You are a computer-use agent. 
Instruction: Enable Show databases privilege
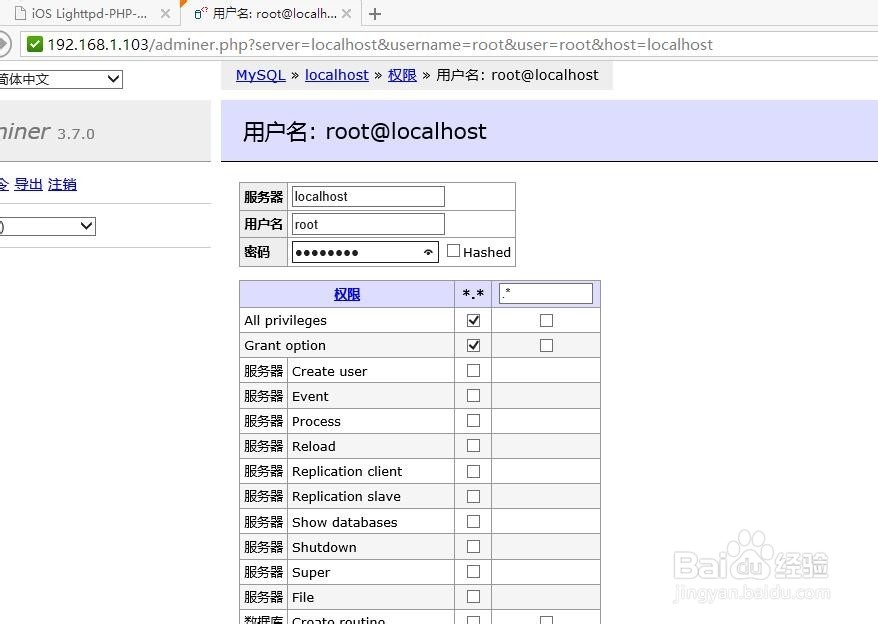(x=473, y=521)
